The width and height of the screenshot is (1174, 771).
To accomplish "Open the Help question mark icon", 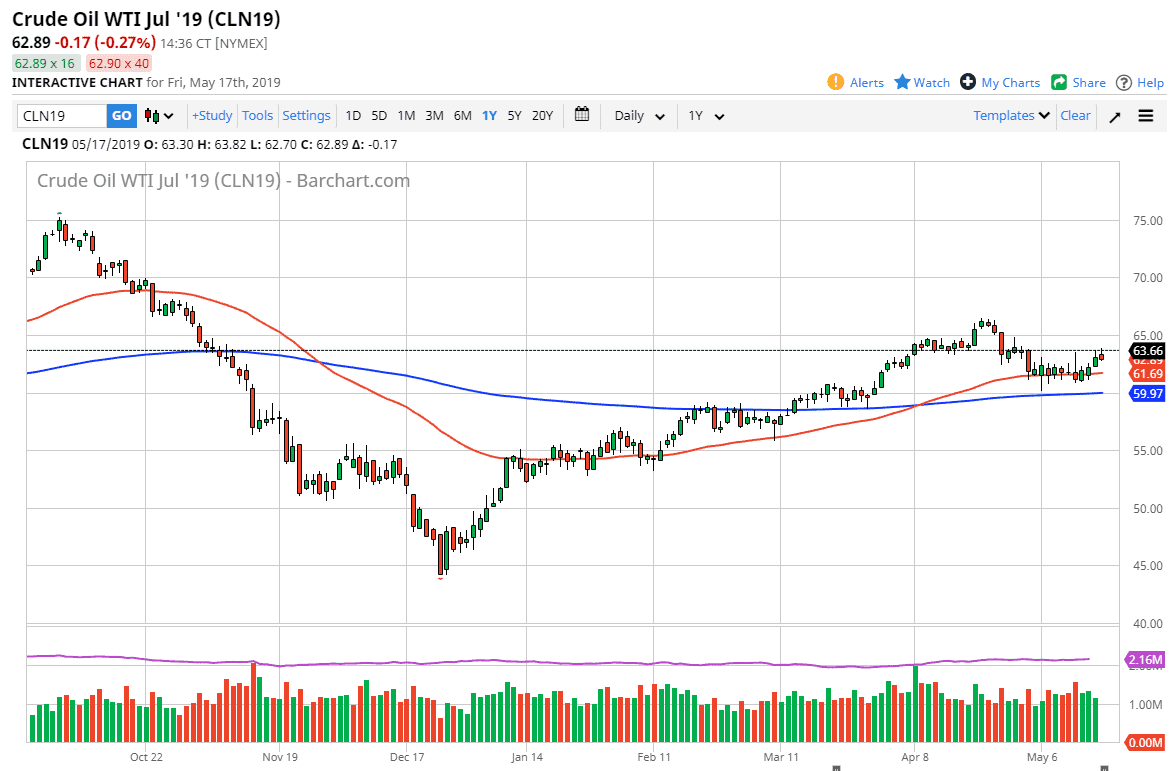I will pyautogui.click(x=1124, y=82).
